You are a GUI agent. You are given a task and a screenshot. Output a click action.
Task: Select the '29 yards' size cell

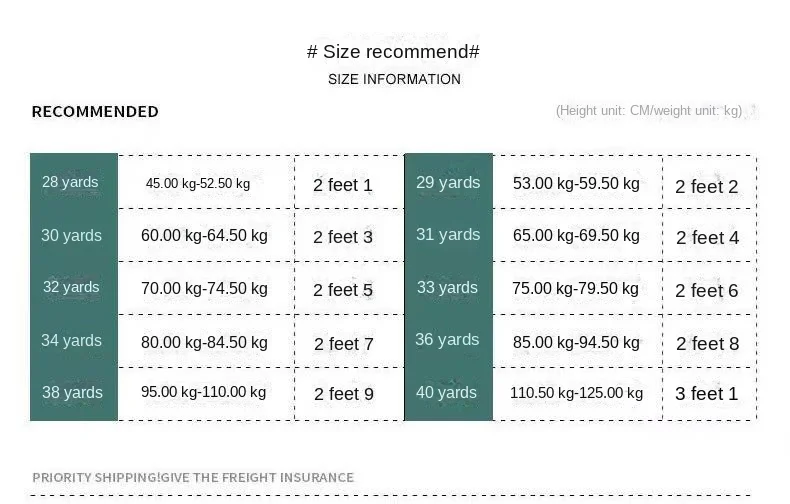pos(448,182)
